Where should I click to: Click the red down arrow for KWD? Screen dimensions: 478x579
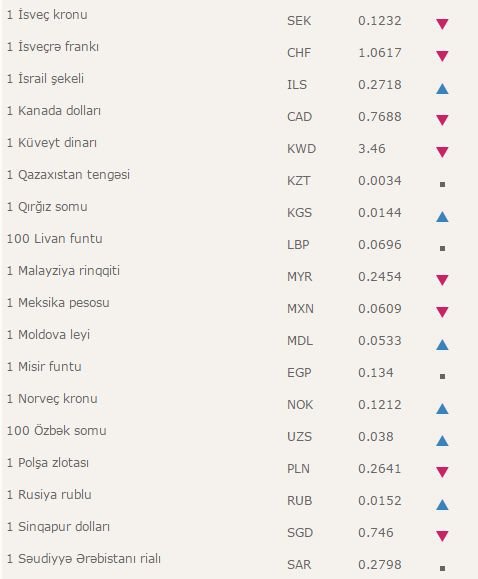pyautogui.click(x=442, y=152)
